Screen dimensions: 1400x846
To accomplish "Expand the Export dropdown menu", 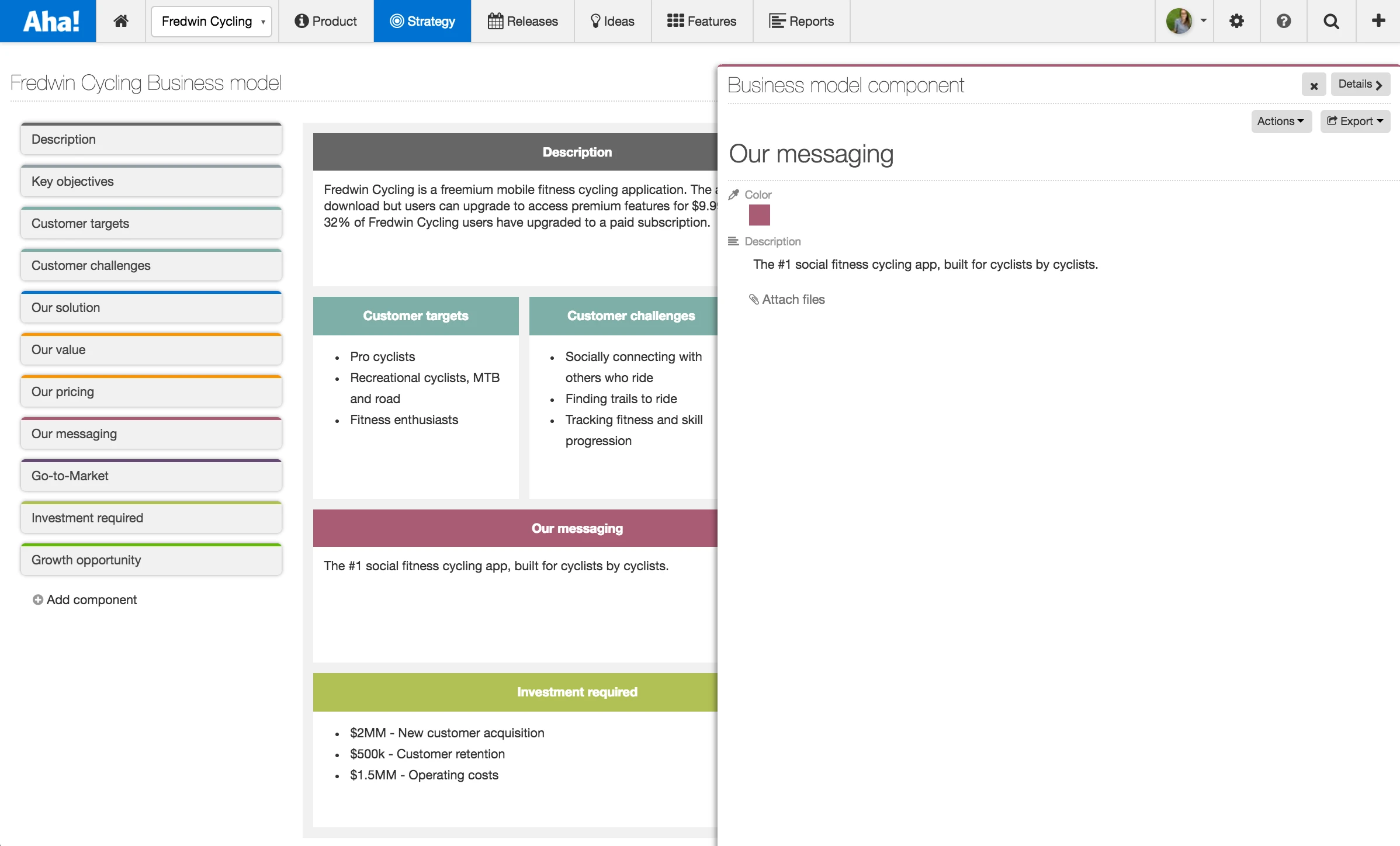I will tap(1354, 121).
